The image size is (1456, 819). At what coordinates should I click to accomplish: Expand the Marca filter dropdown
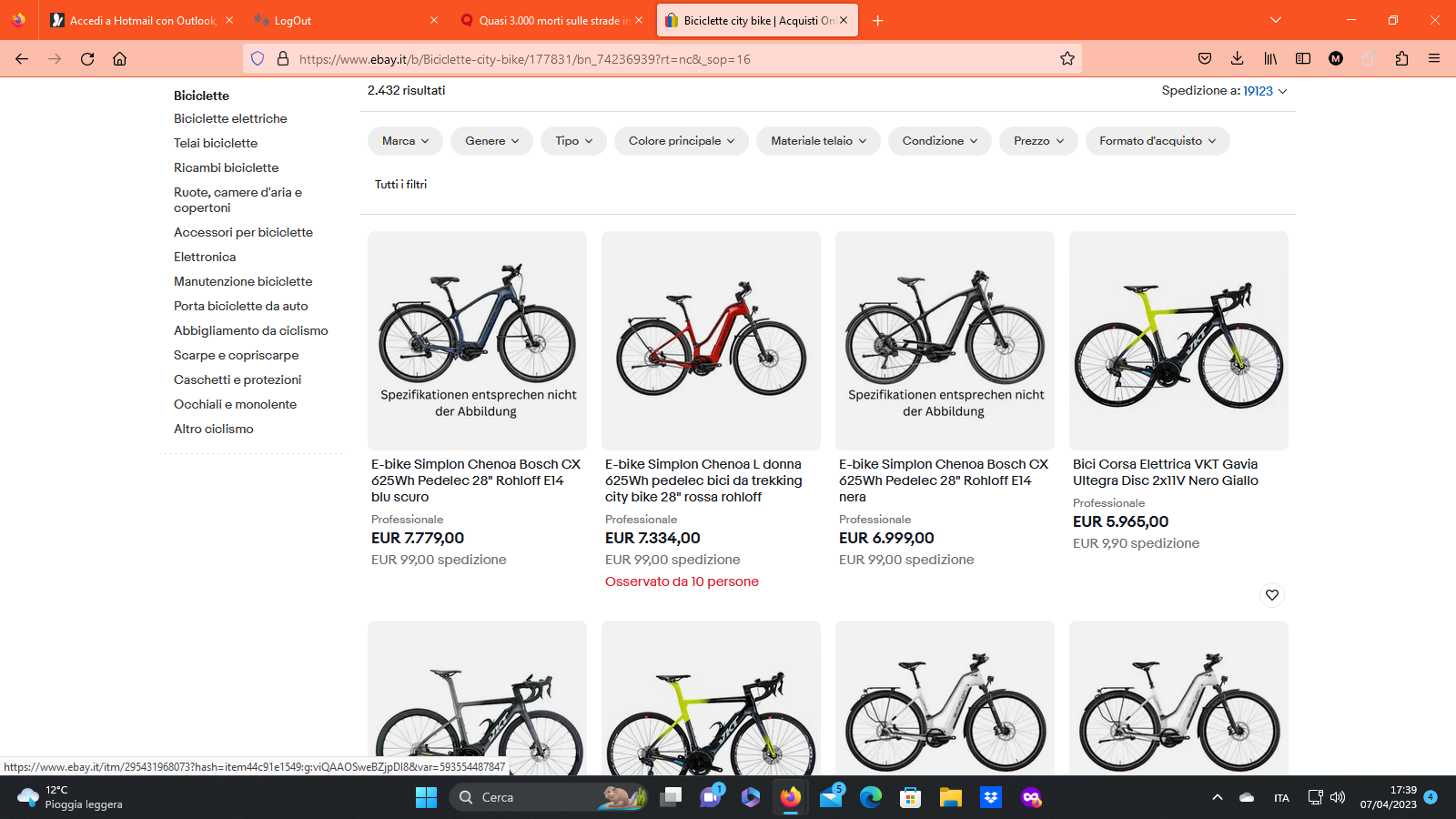coord(405,141)
